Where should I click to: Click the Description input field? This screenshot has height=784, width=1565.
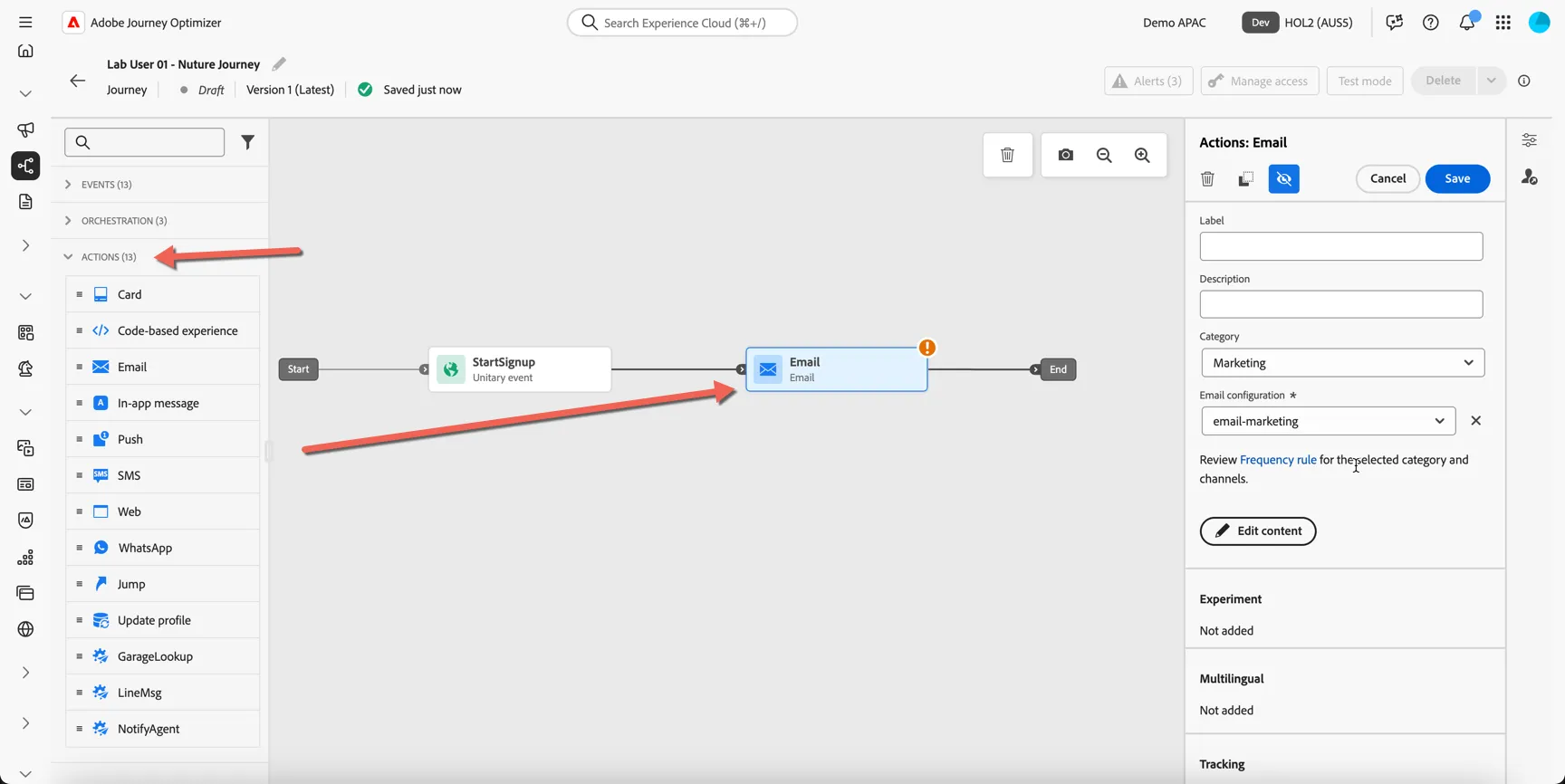(1340, 304)
